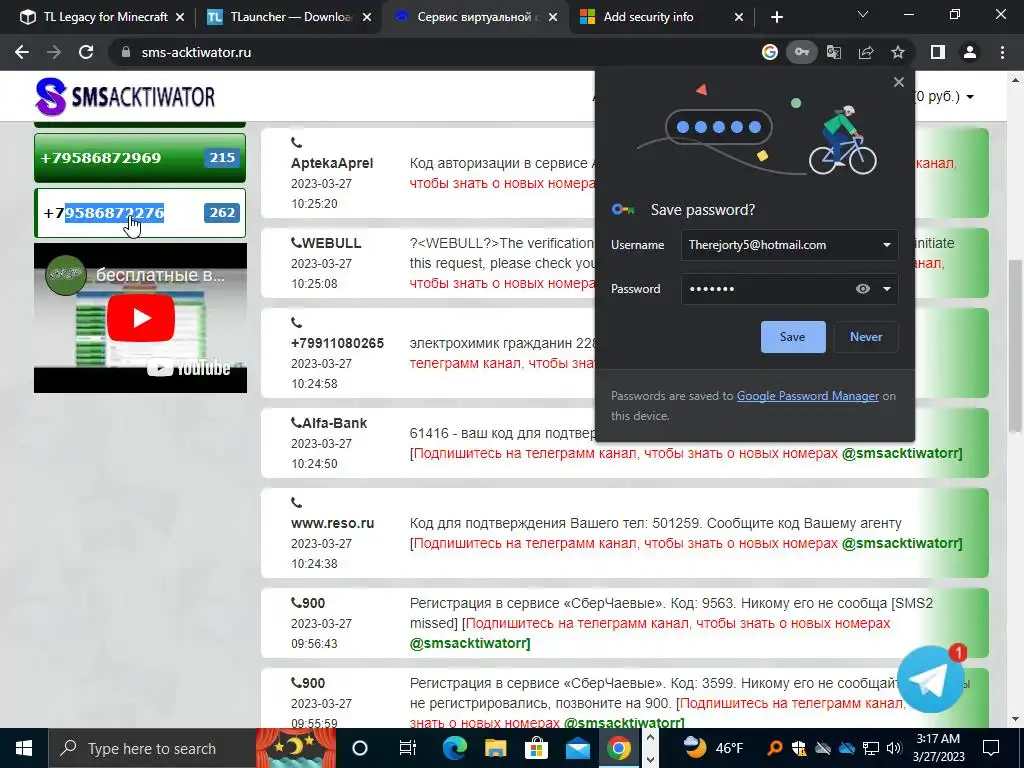Screen dimensions: 1024x768
Task: Click sender number +79911080265
Action: pyautogui.click(x=337, y=343)
